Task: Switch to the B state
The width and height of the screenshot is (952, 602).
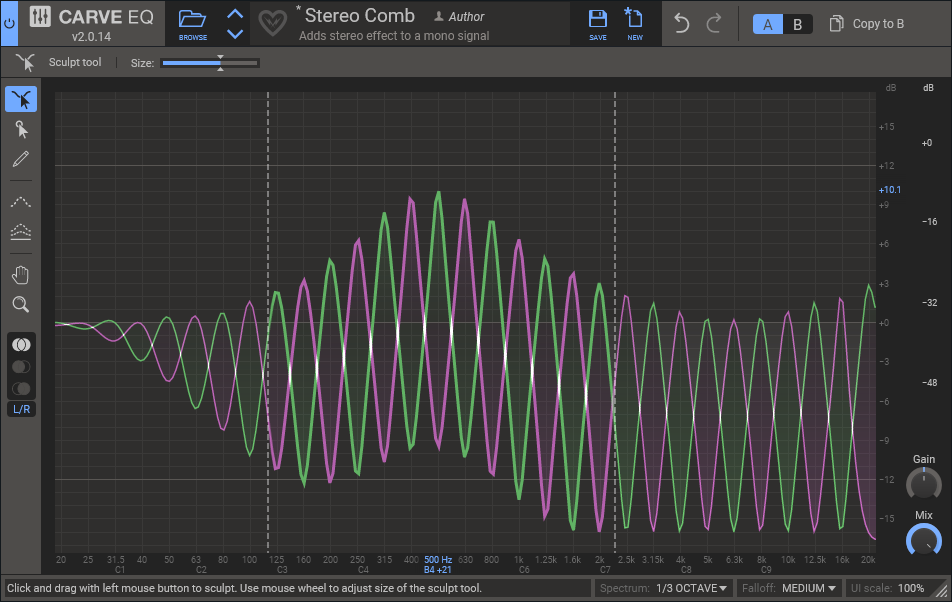Action: click(x=797, y=24)
